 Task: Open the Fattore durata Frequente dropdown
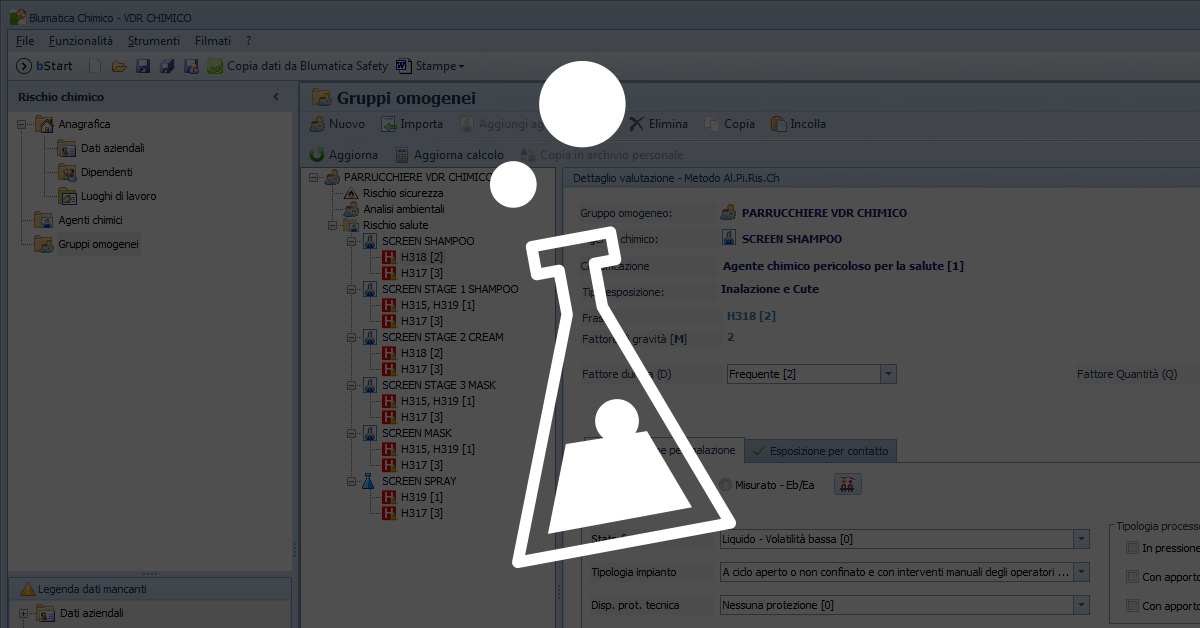(x=888, y=374)
